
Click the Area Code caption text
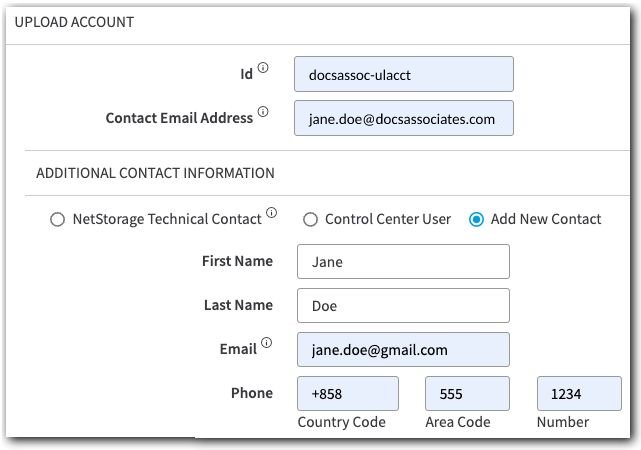click(458, 422)
